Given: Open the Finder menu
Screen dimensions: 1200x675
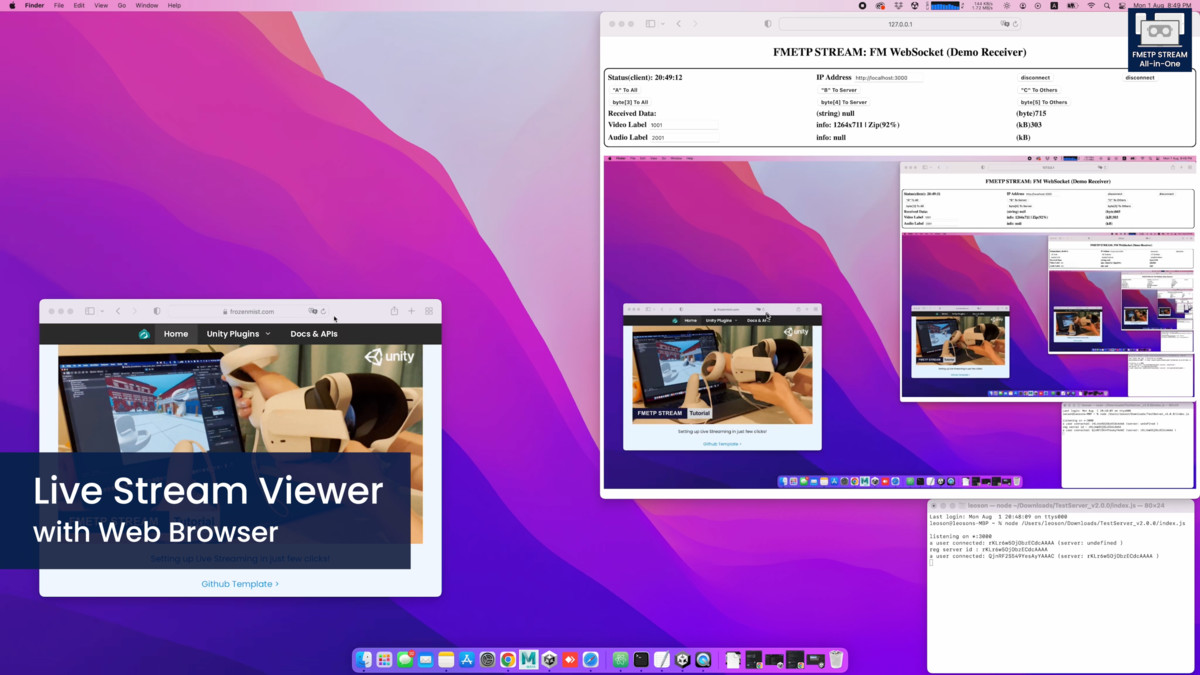Looking at the screenshot, I should (35, 5).
